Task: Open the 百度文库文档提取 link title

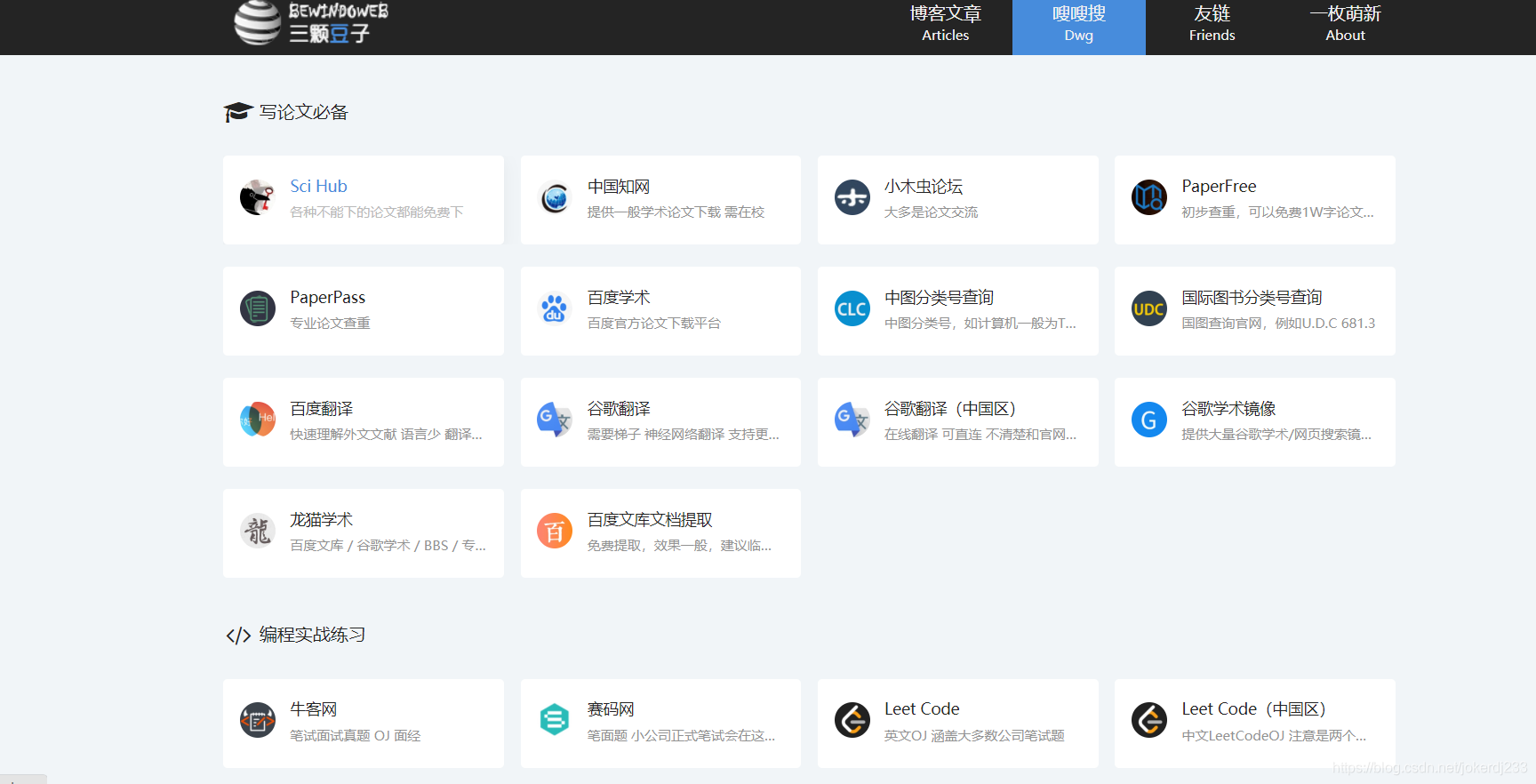Action: (650, 520)
